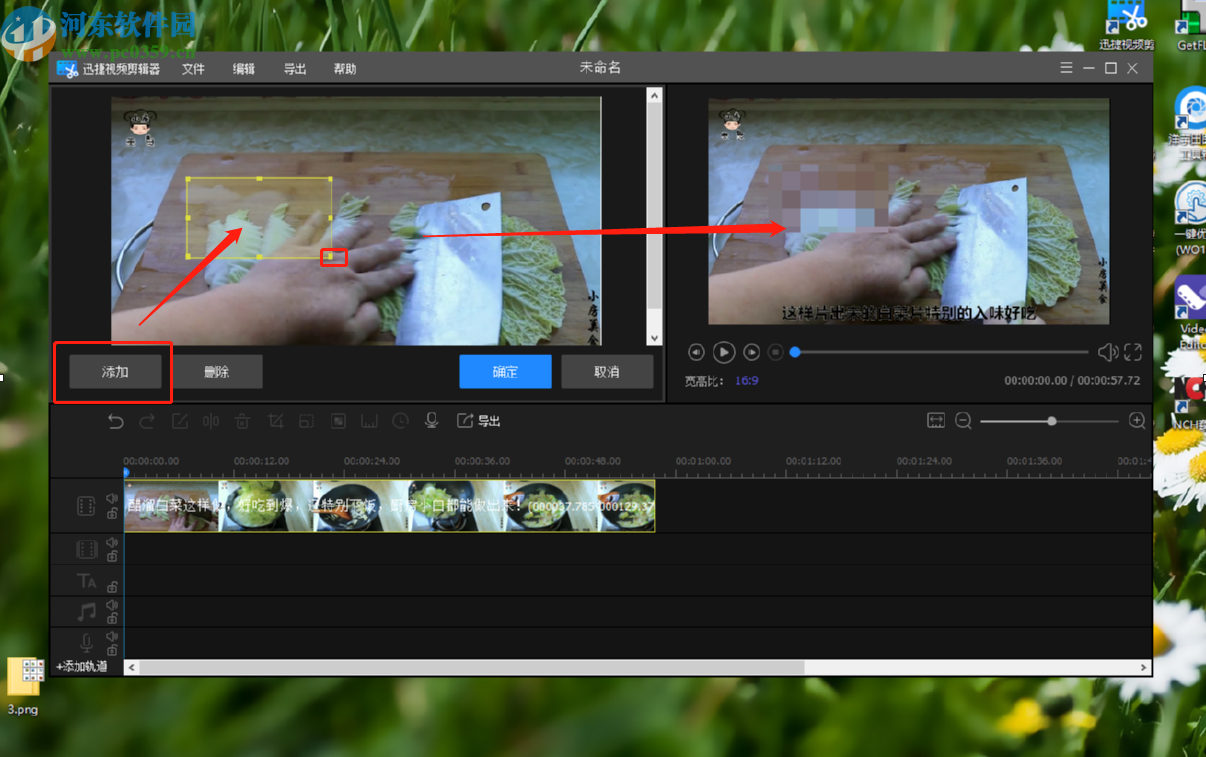1206x757 pixels.
Task: Click the picture-in-picture track film icon
Action: tap(87, 549)
